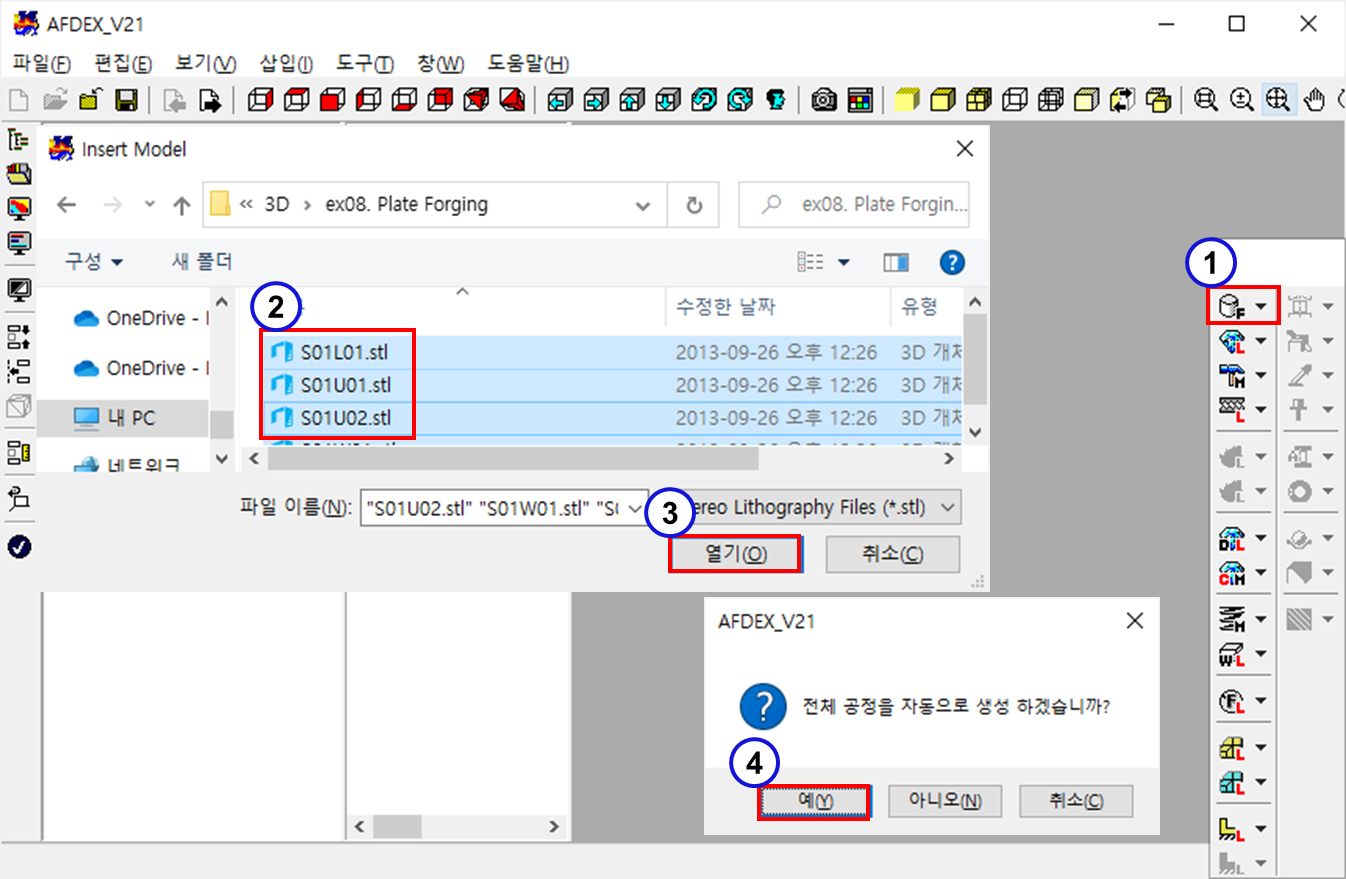
Task: Open the 도구(T) menu
Action: tap(365, 64)
